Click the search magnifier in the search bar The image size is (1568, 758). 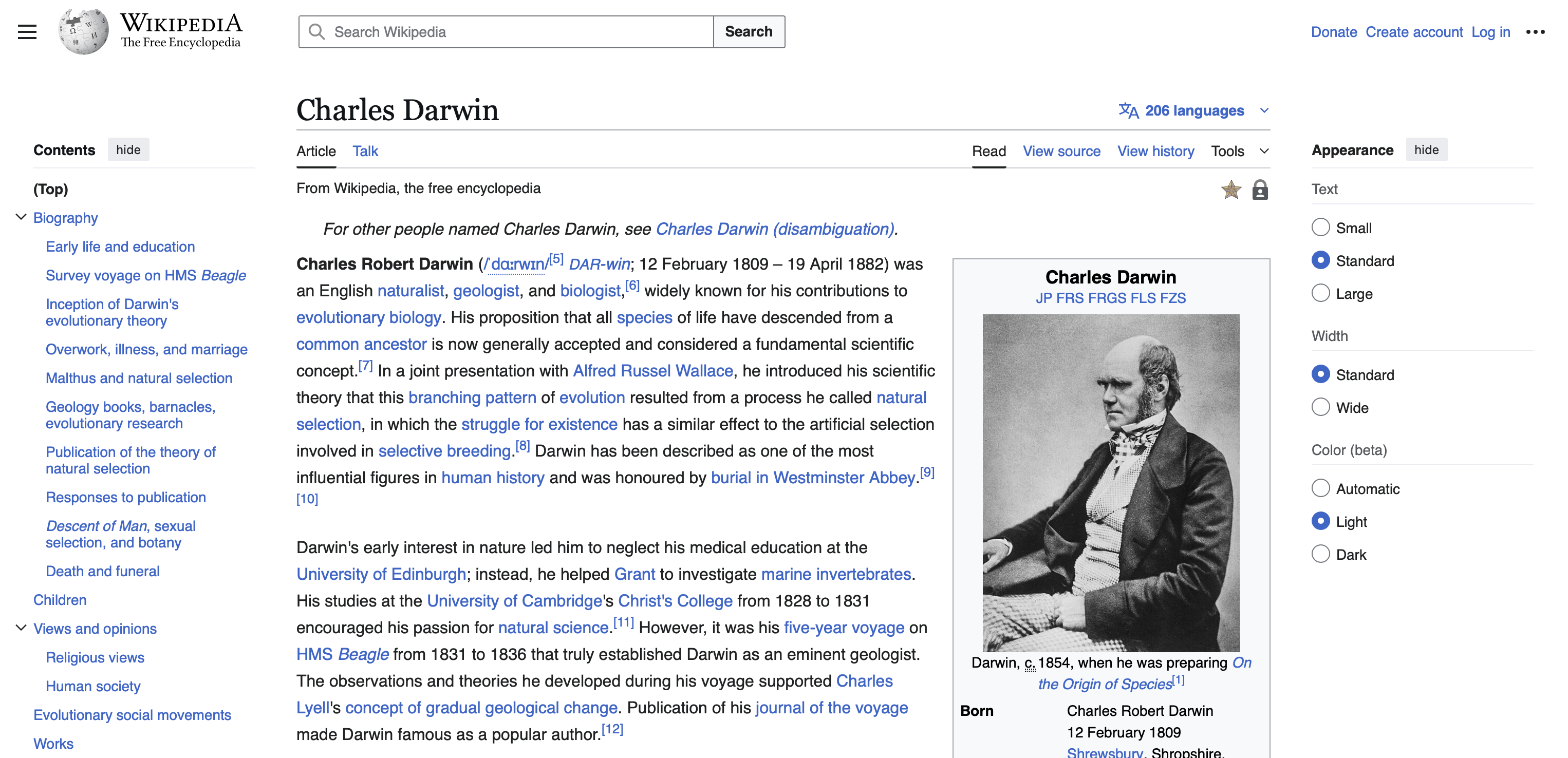316,31
